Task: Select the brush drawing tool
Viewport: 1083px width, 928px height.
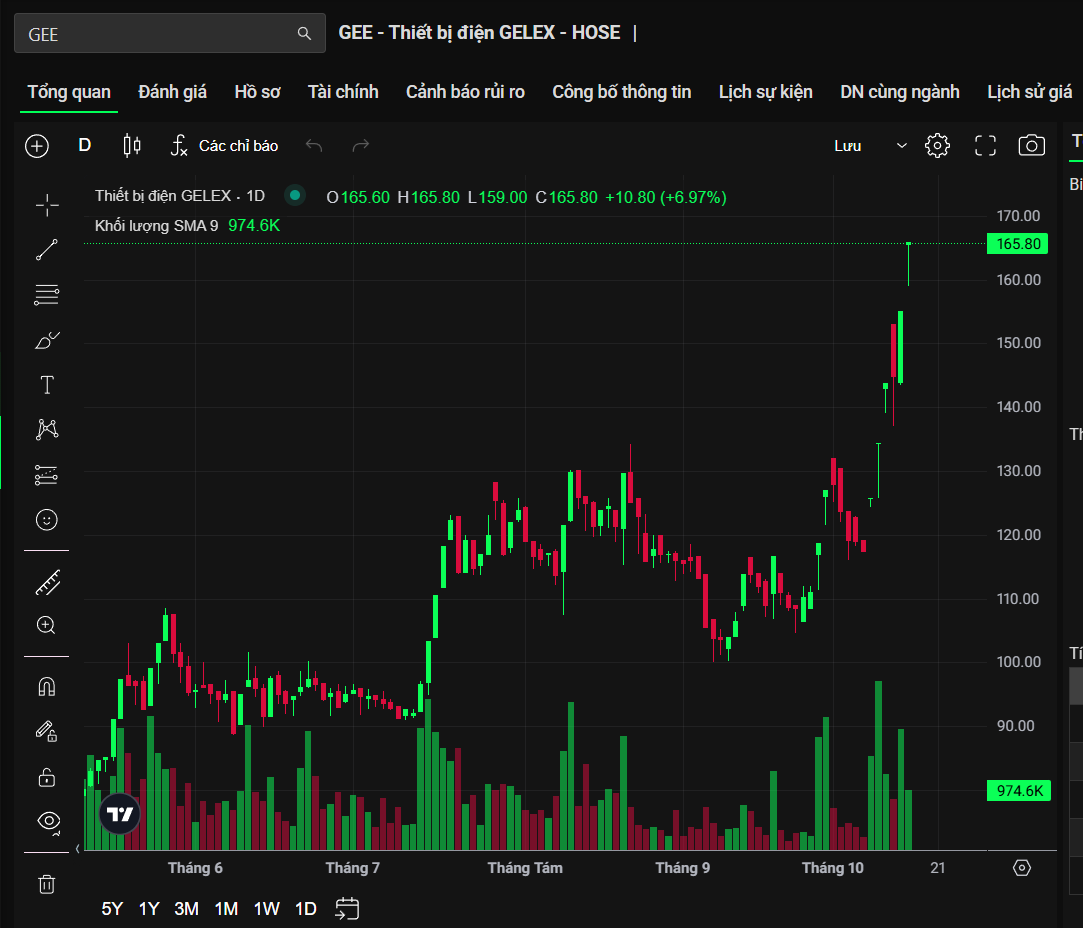Action: pyautogui.click(x=47, y=341)
